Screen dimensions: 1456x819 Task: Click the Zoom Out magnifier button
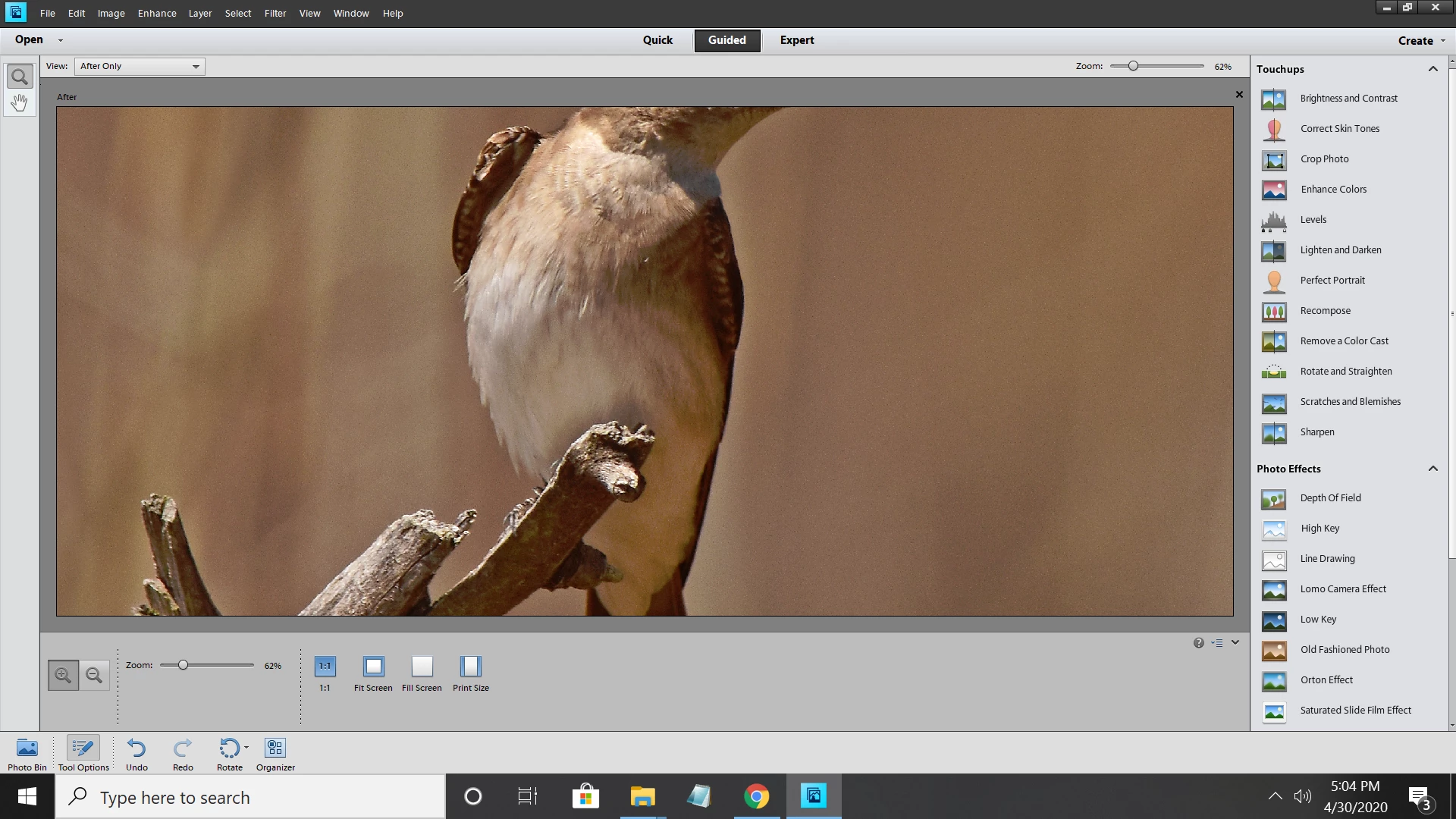point(94,675)
